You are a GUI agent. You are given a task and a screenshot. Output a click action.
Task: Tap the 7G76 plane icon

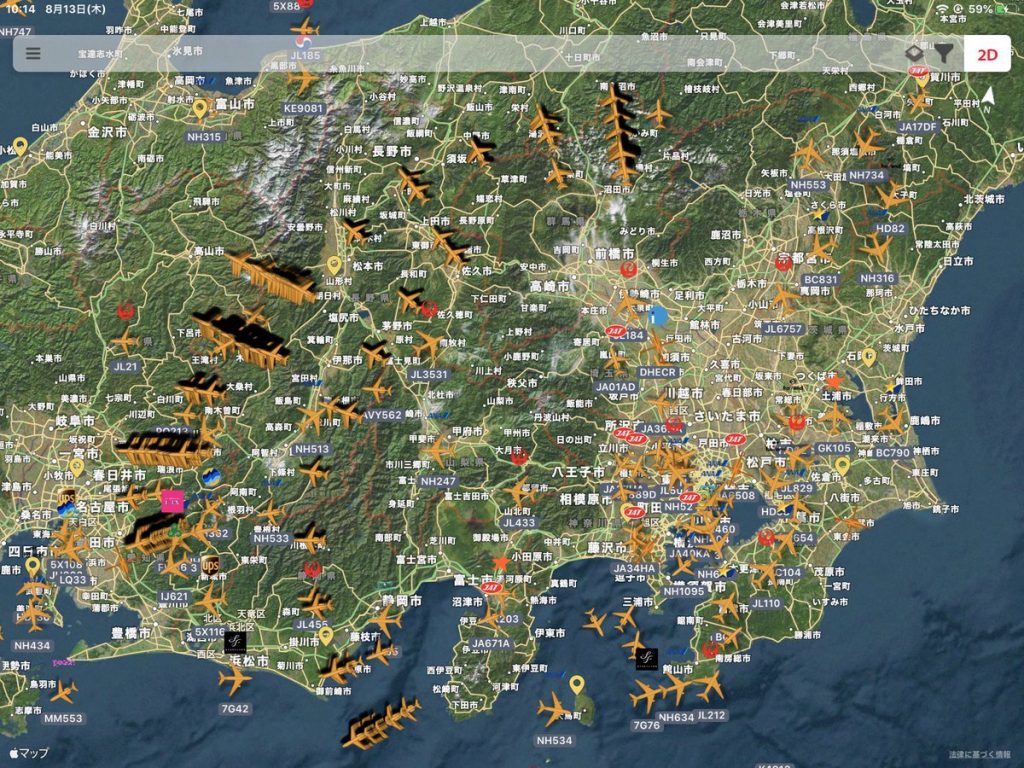647,694
